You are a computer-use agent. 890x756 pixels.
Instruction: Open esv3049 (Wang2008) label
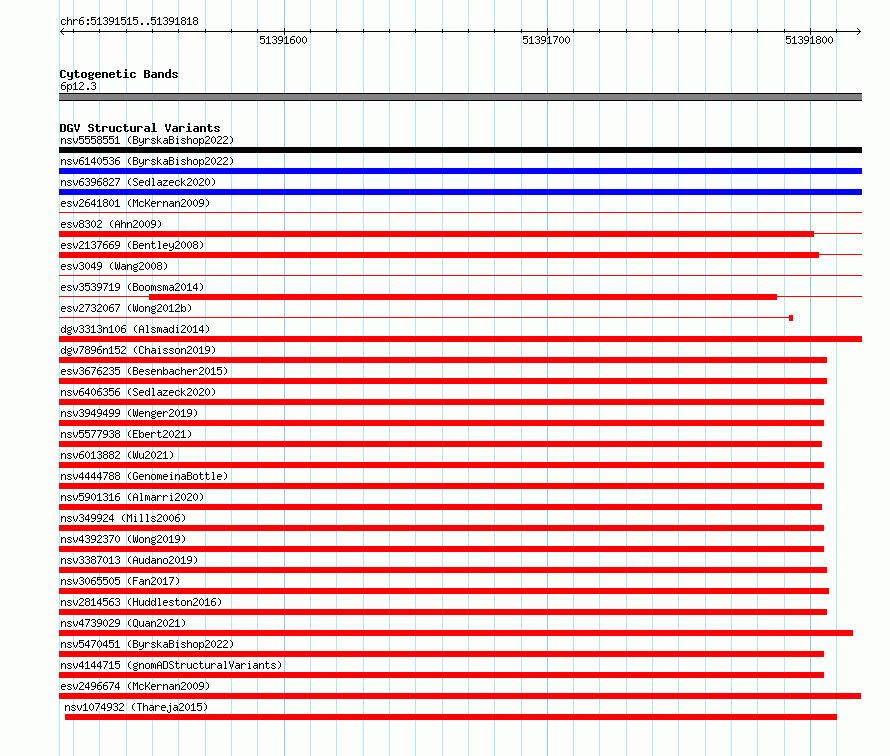click(114, 266)
